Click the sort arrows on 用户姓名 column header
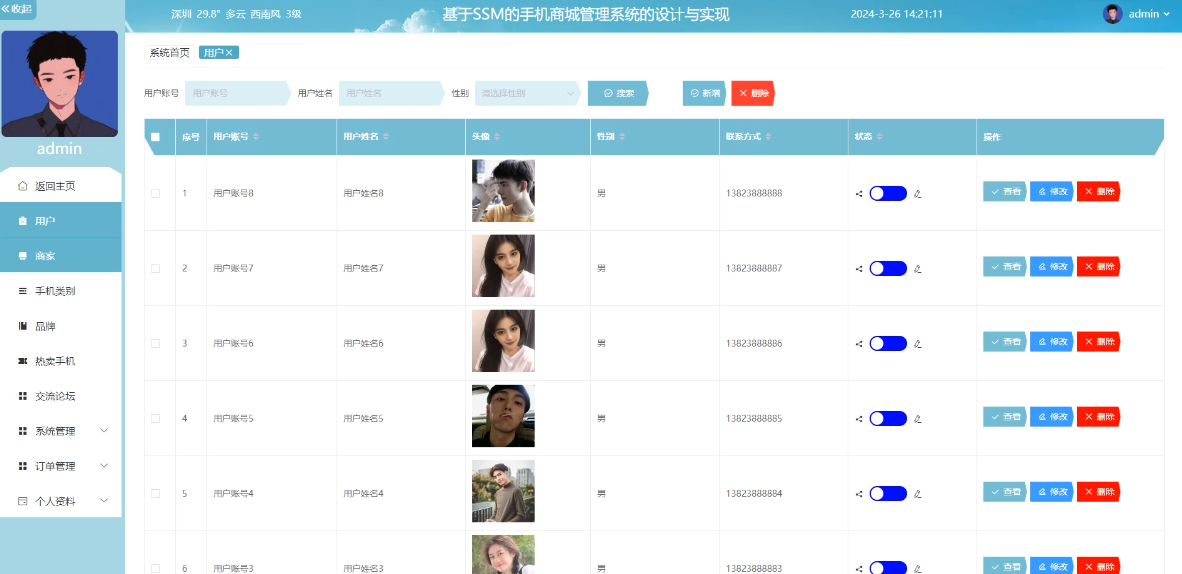Screen dimensions: 1182x574 tap(386, 137)
